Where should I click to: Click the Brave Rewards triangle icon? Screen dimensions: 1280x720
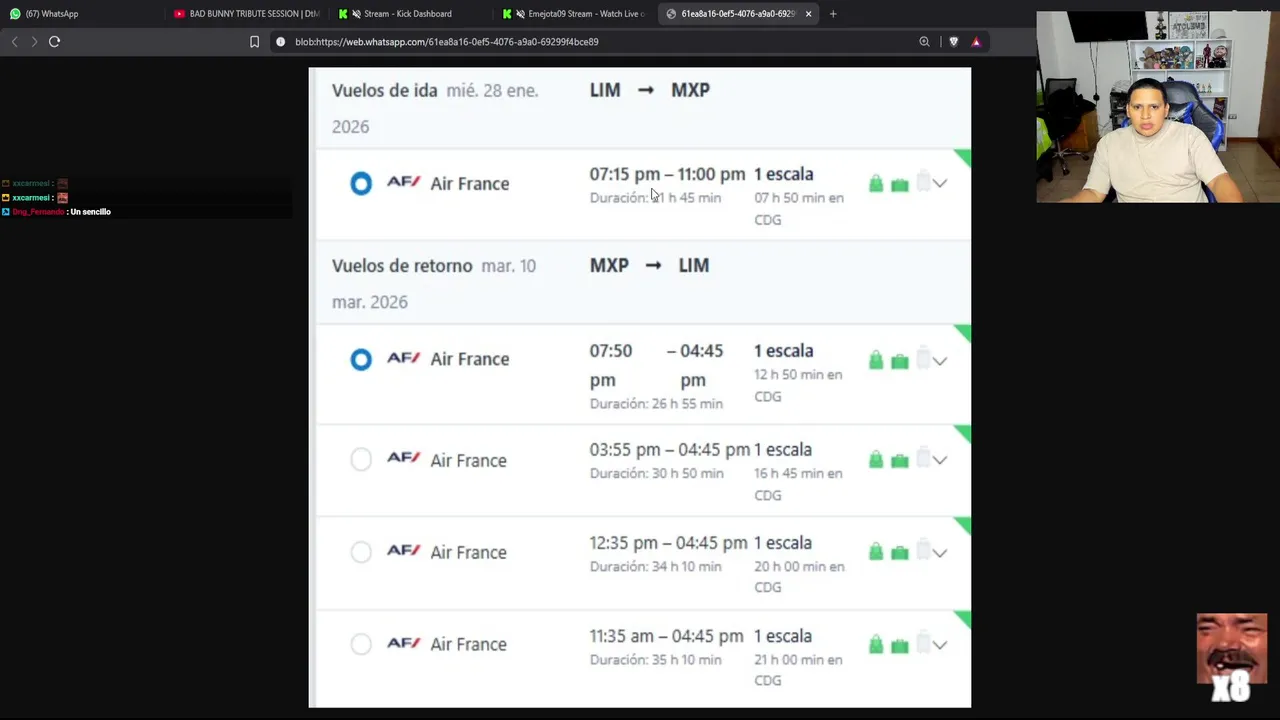[x=976, y=42]
